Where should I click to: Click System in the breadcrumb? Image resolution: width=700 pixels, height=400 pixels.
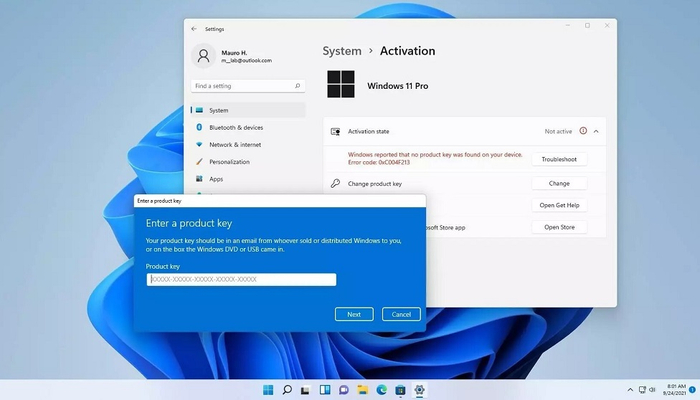tap(342, 51)
